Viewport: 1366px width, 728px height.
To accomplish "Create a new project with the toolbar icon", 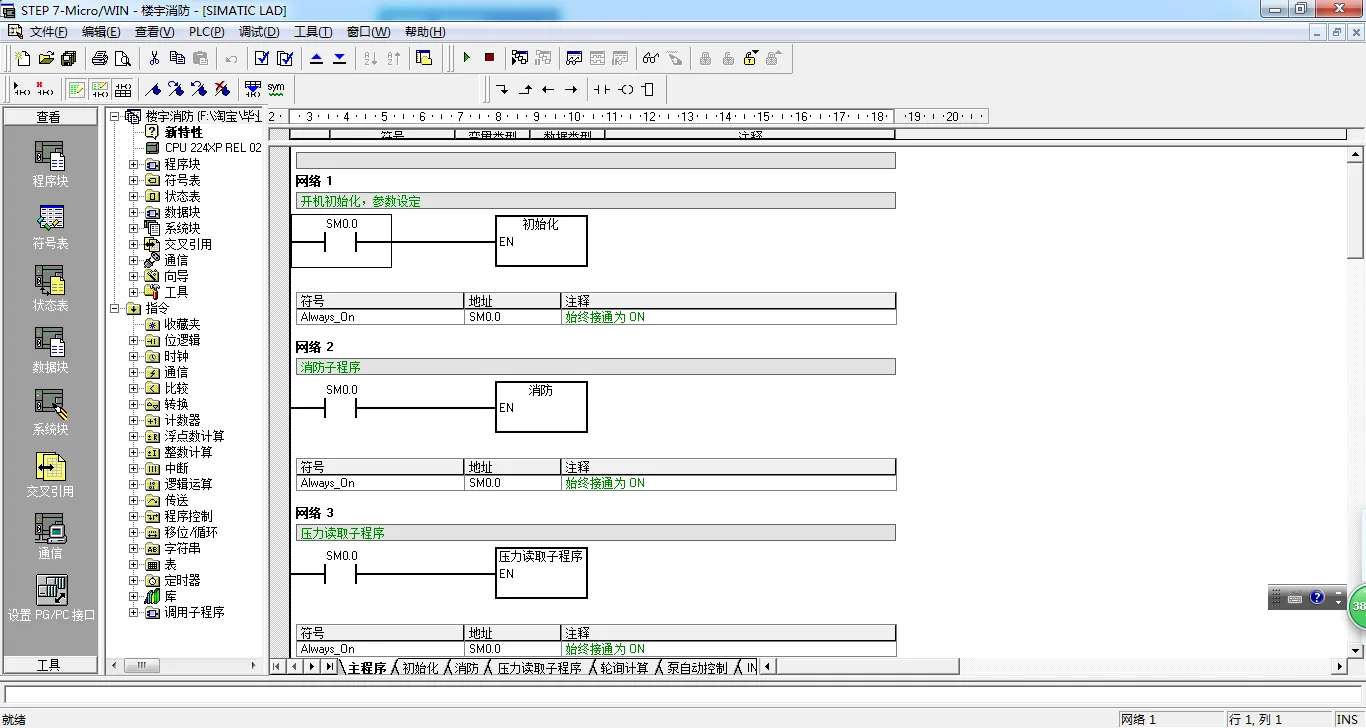I will click(23, 58).
